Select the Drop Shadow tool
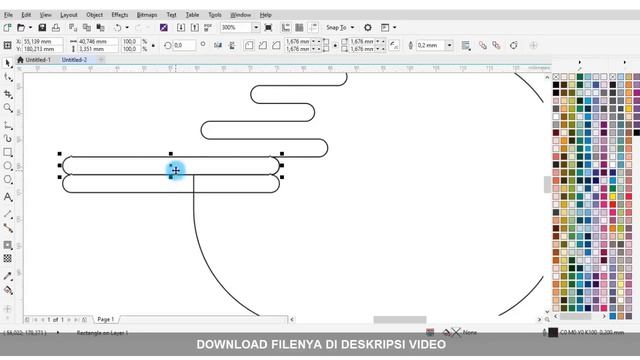This screenshot has width=640, height=360. coord(7,245)
